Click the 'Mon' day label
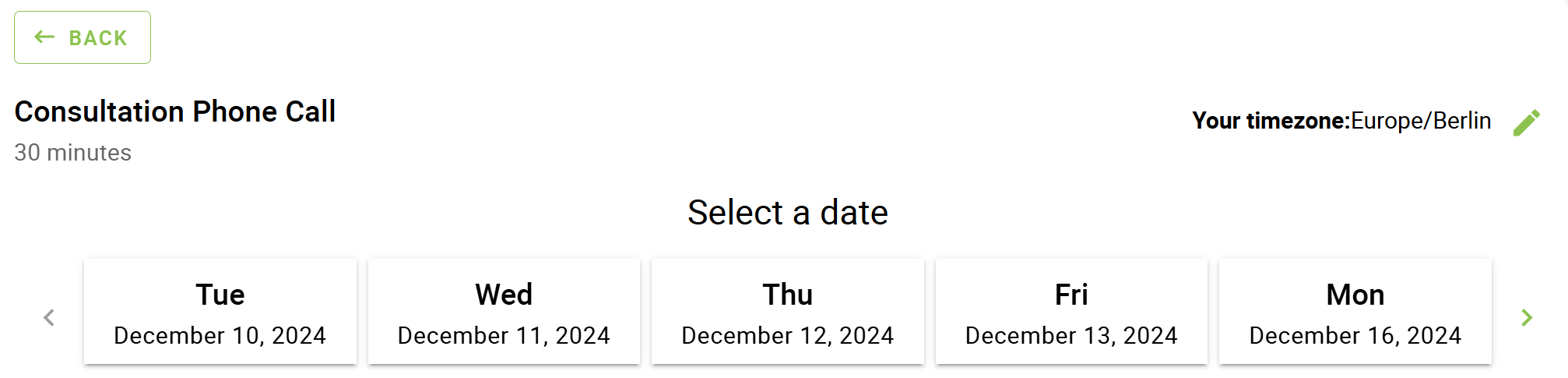This screenshot has height=378, width=1568. point(1355,295)
